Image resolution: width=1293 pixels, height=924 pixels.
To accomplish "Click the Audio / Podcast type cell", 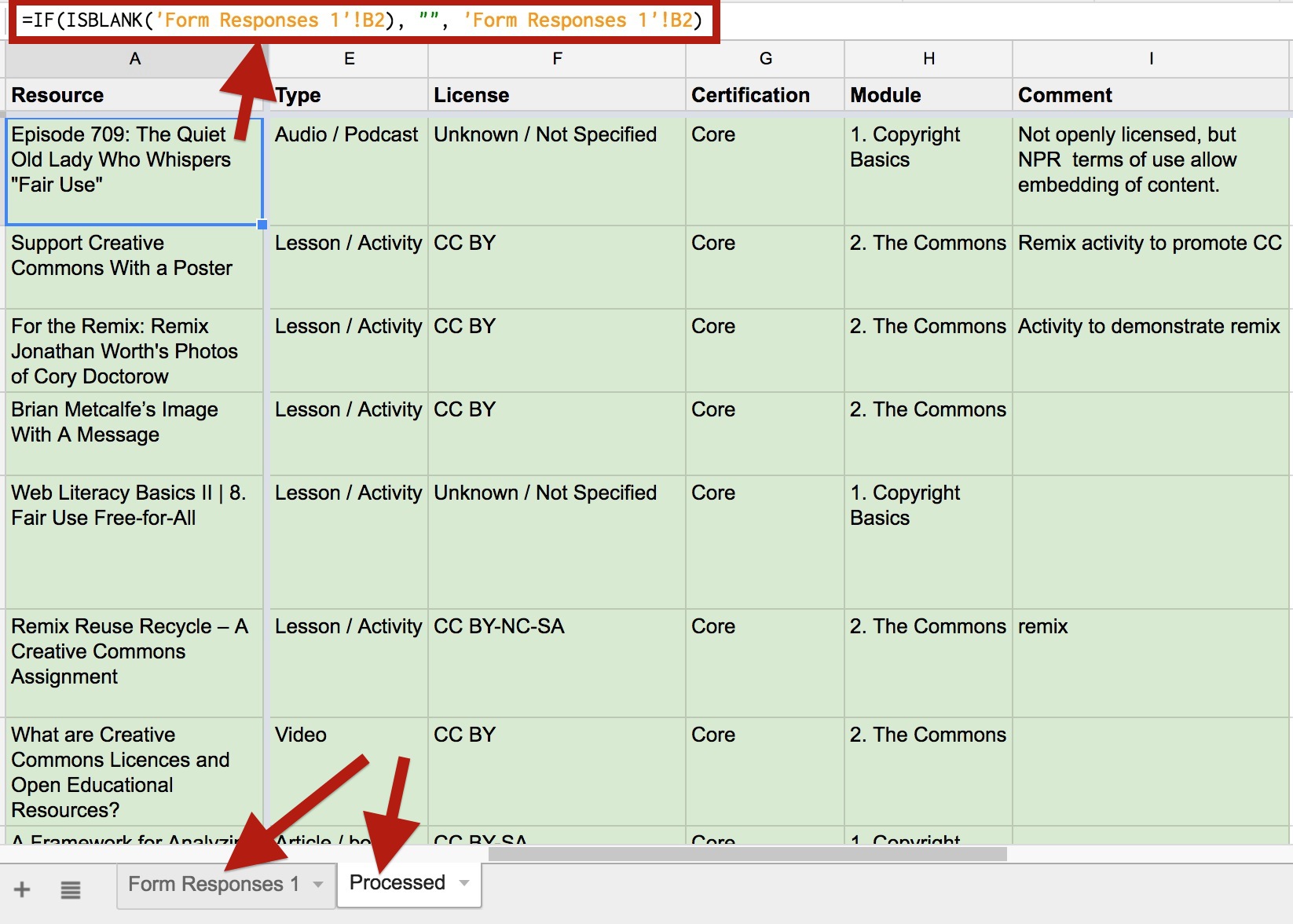I will click(x=348, y=170).
